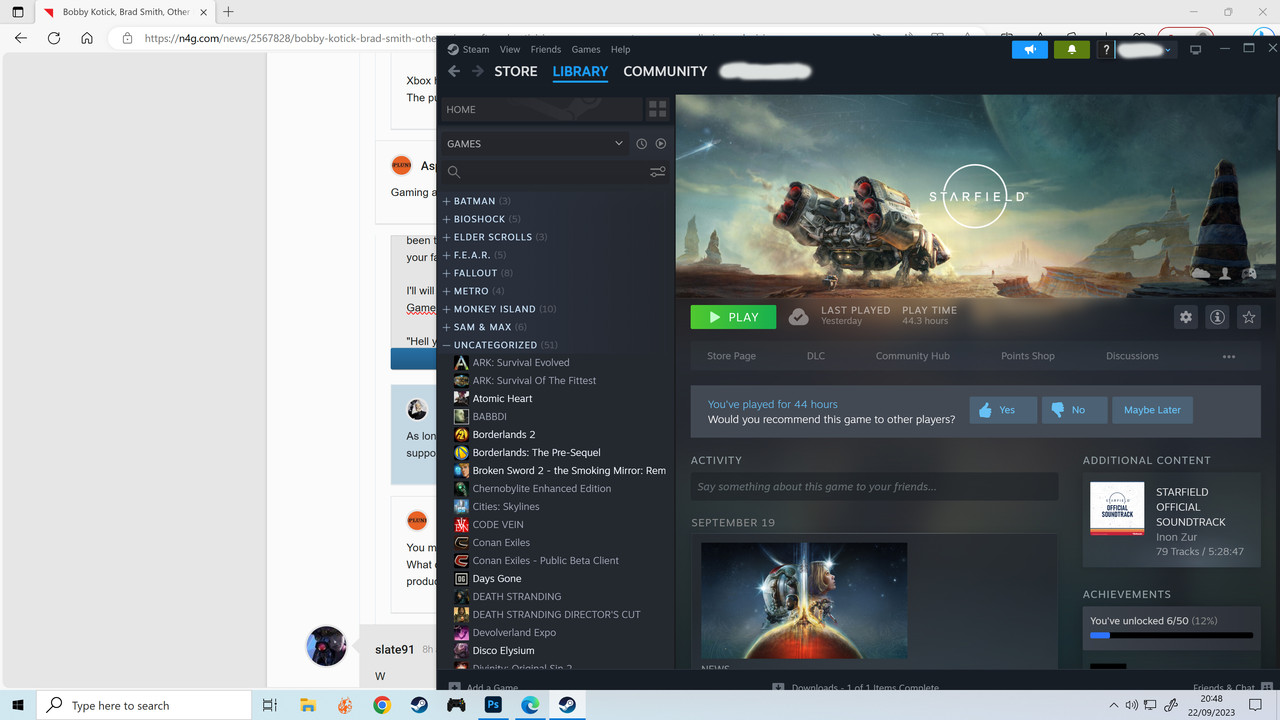Expand the ELDER SCROLLS collection
Viewport: 1280px width, 720px height.
tap(447, 237)
